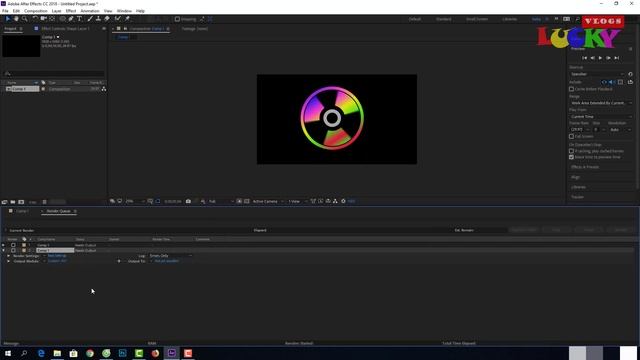Open the composition flowchart icon in viewer
The height and width of the screenshot is (360, 640).
point(335,201)
